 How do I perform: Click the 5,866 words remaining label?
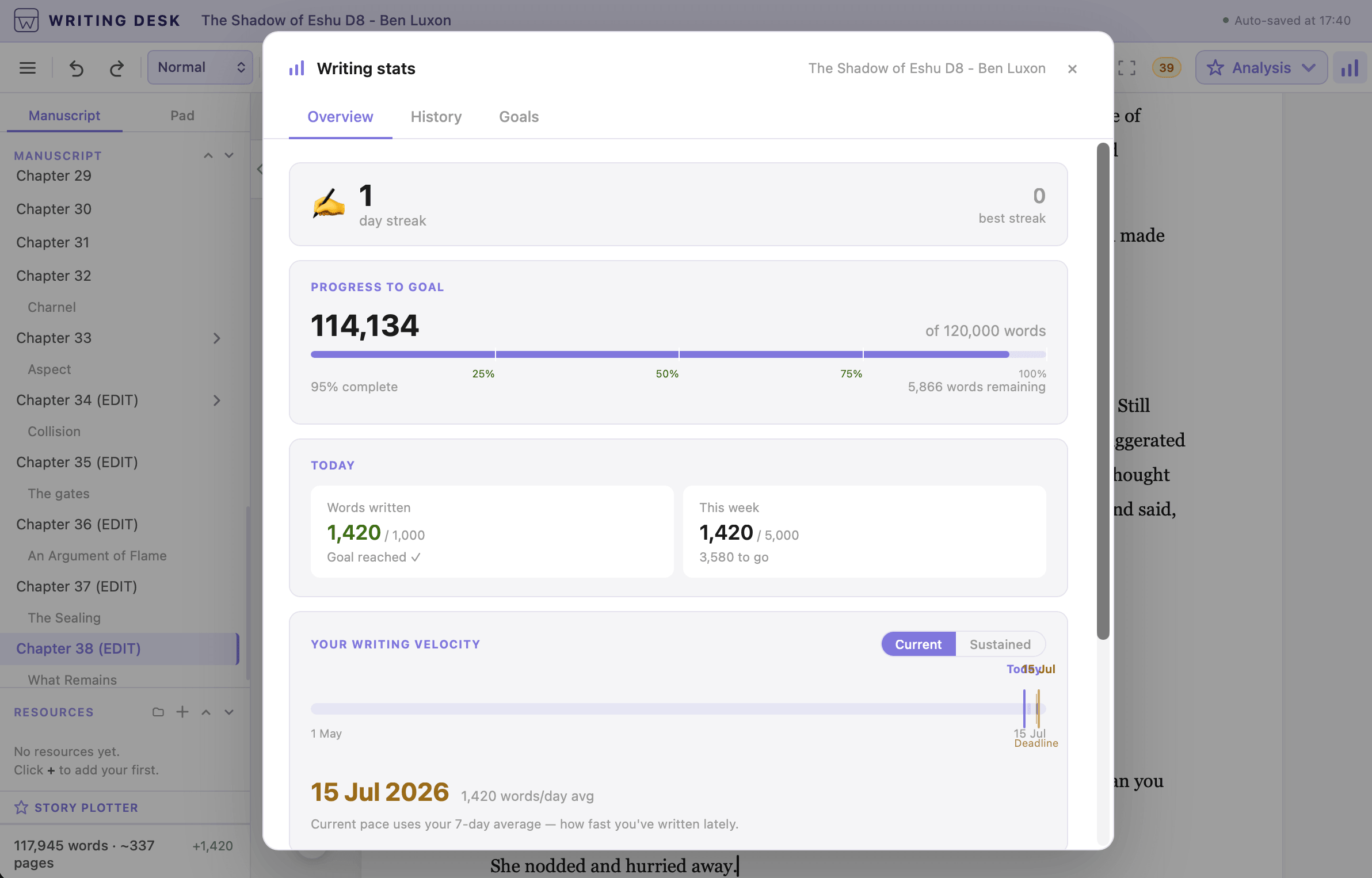977,387
